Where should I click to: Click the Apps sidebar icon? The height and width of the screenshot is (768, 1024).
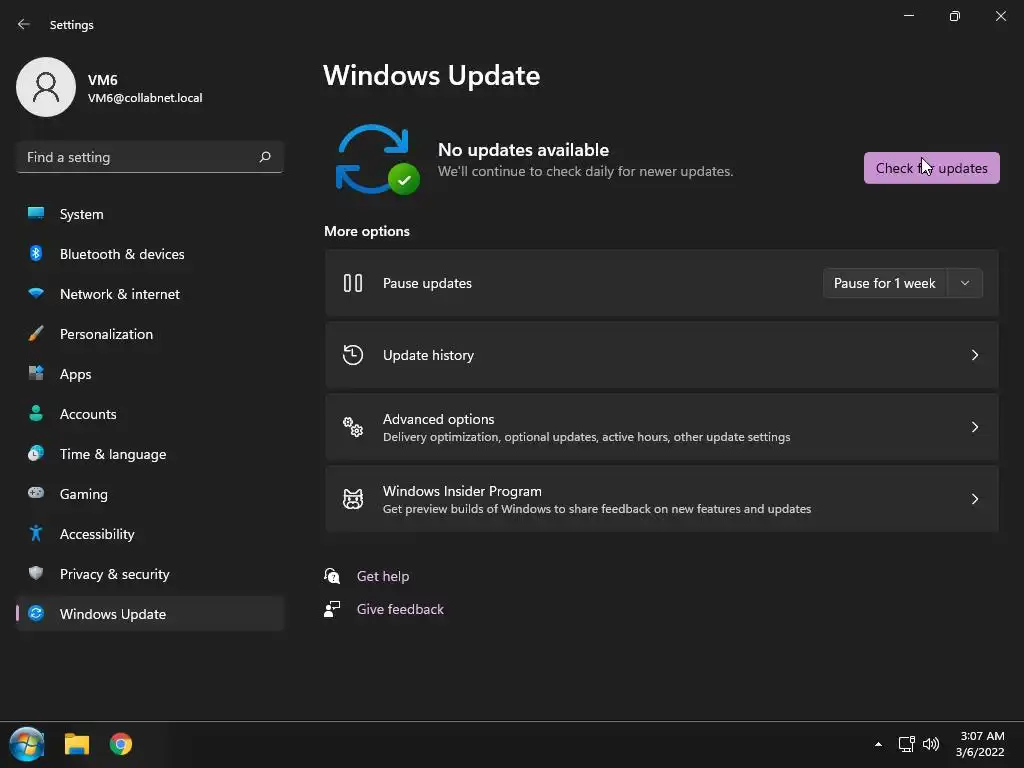tap(36, 374)
